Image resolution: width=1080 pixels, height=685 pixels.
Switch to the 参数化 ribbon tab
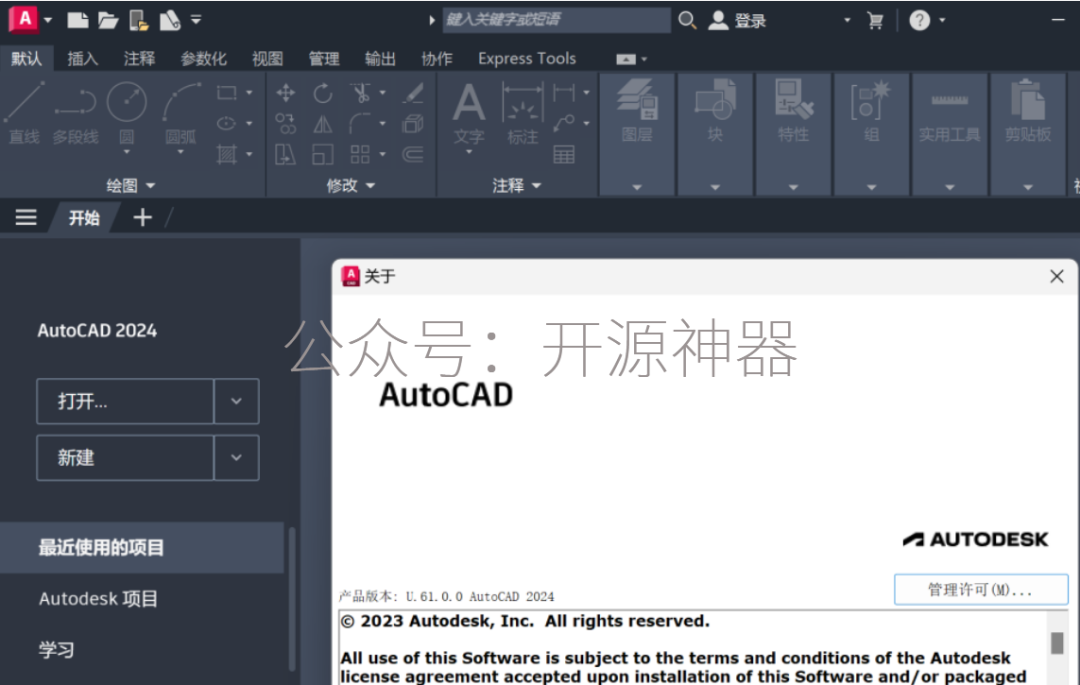(203, 59)
